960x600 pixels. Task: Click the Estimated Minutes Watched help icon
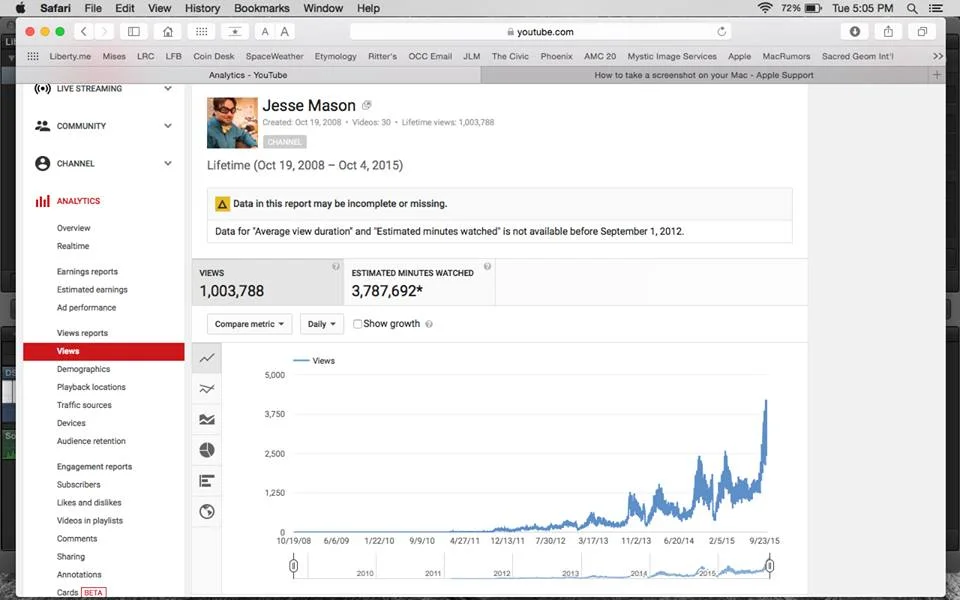tap(487, 266)
